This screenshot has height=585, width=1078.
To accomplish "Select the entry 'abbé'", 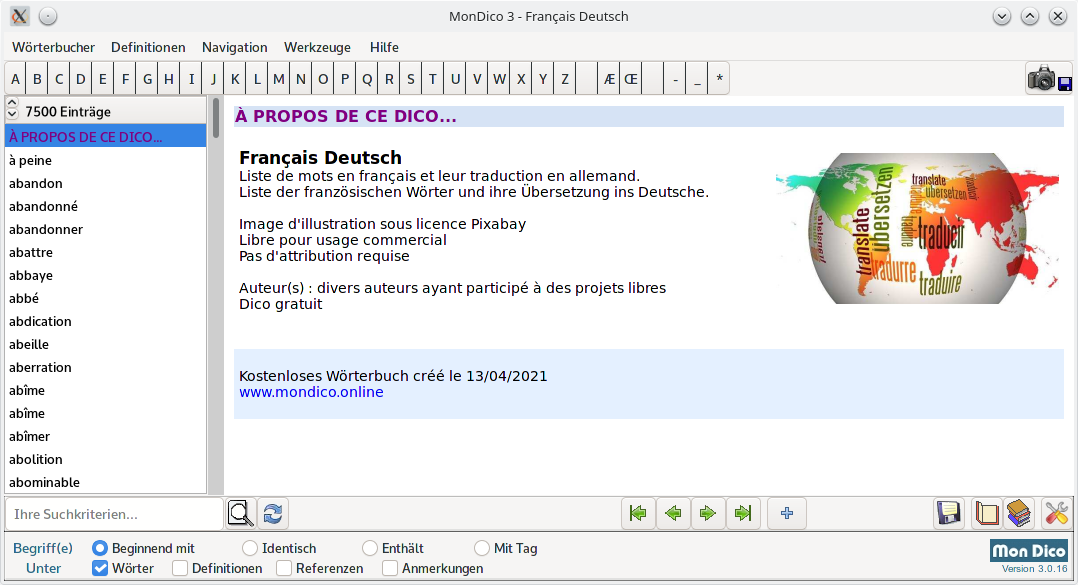I will (106, 298).
